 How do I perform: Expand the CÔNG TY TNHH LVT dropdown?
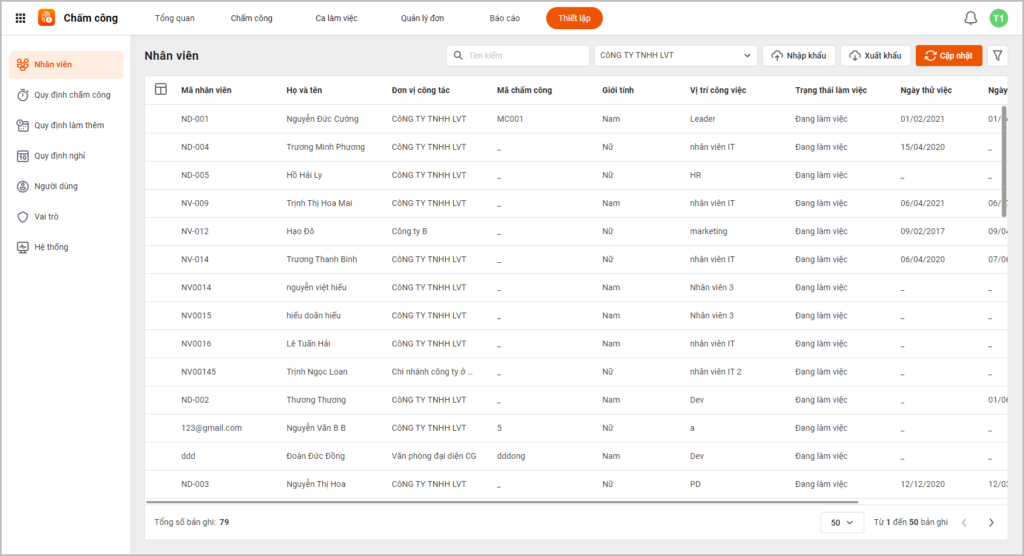(675, 56)
